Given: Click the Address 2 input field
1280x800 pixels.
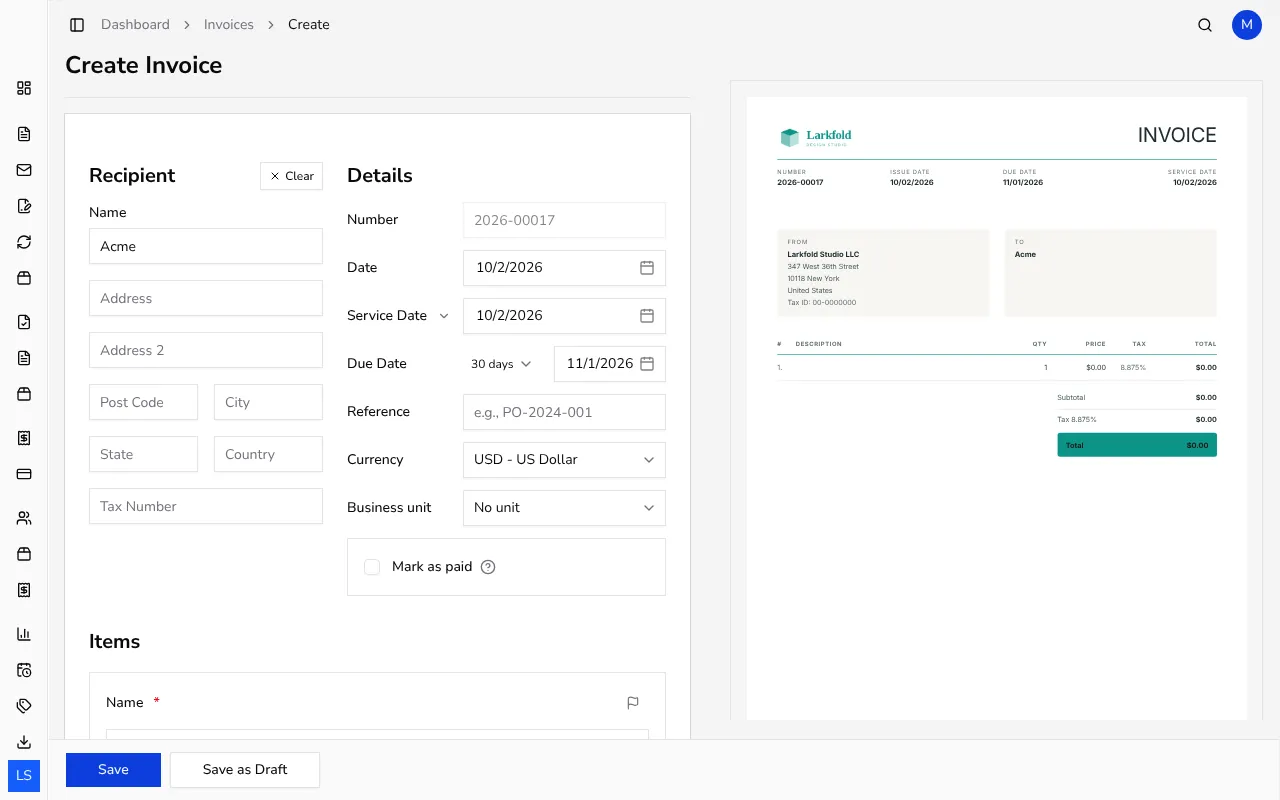Looking at the screenshot, I should tap(206, 350).
